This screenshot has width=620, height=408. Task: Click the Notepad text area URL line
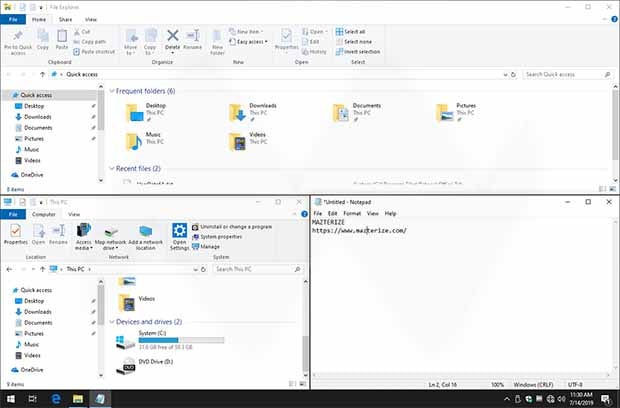tap(359, 230)
